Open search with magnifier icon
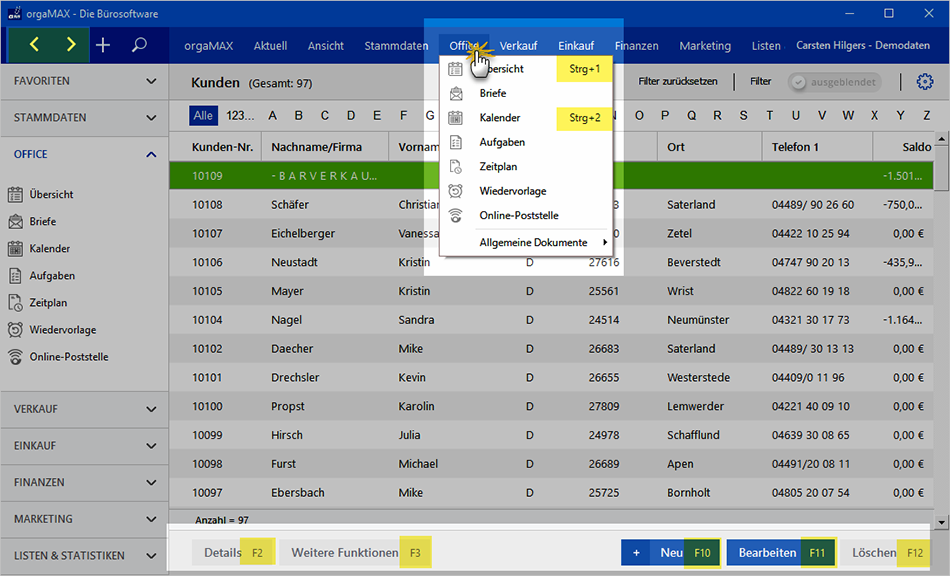This screenshot has height=576, width=950. (x=139, y=45)
